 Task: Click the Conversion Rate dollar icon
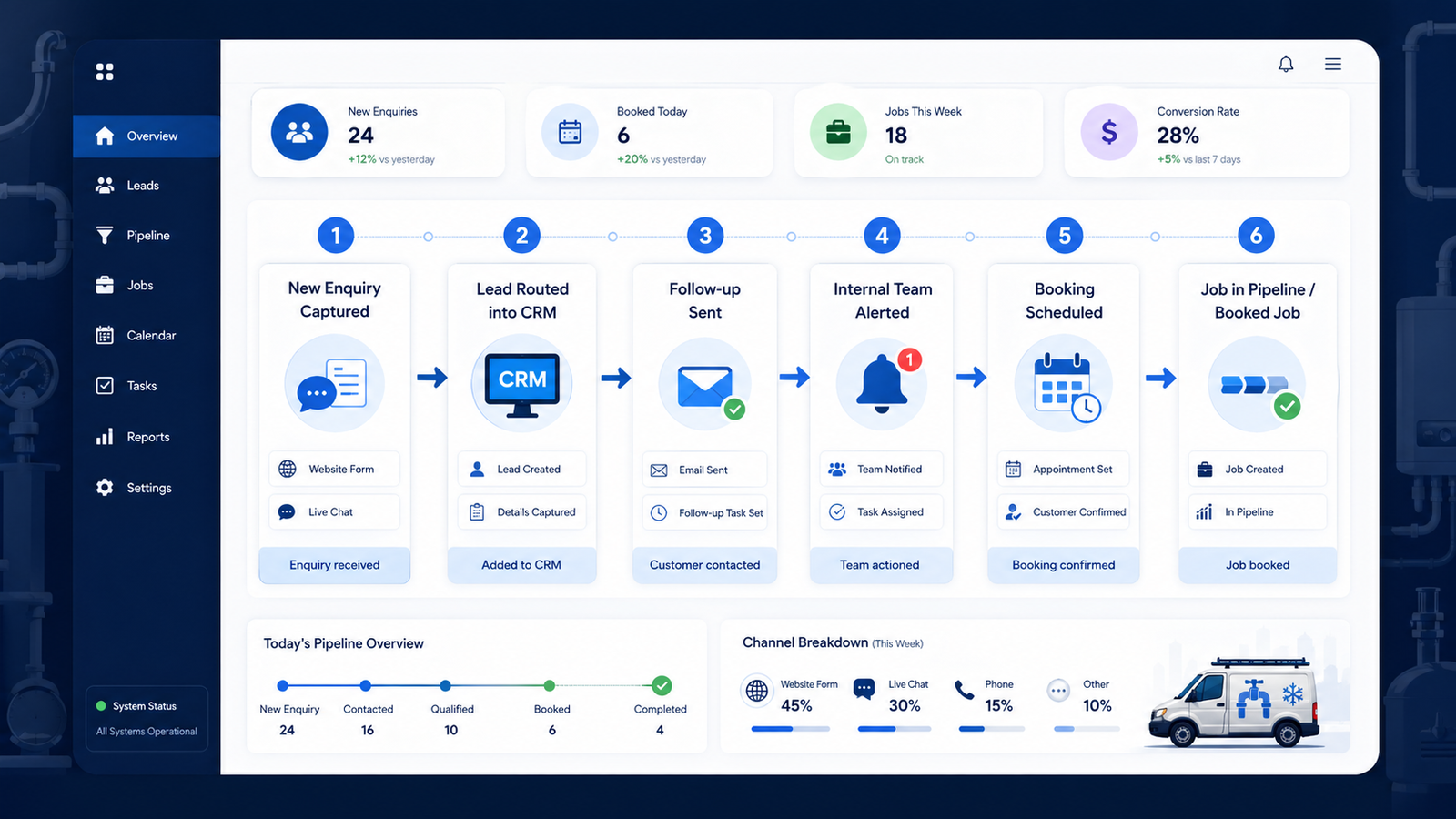tap(1109, 132)
